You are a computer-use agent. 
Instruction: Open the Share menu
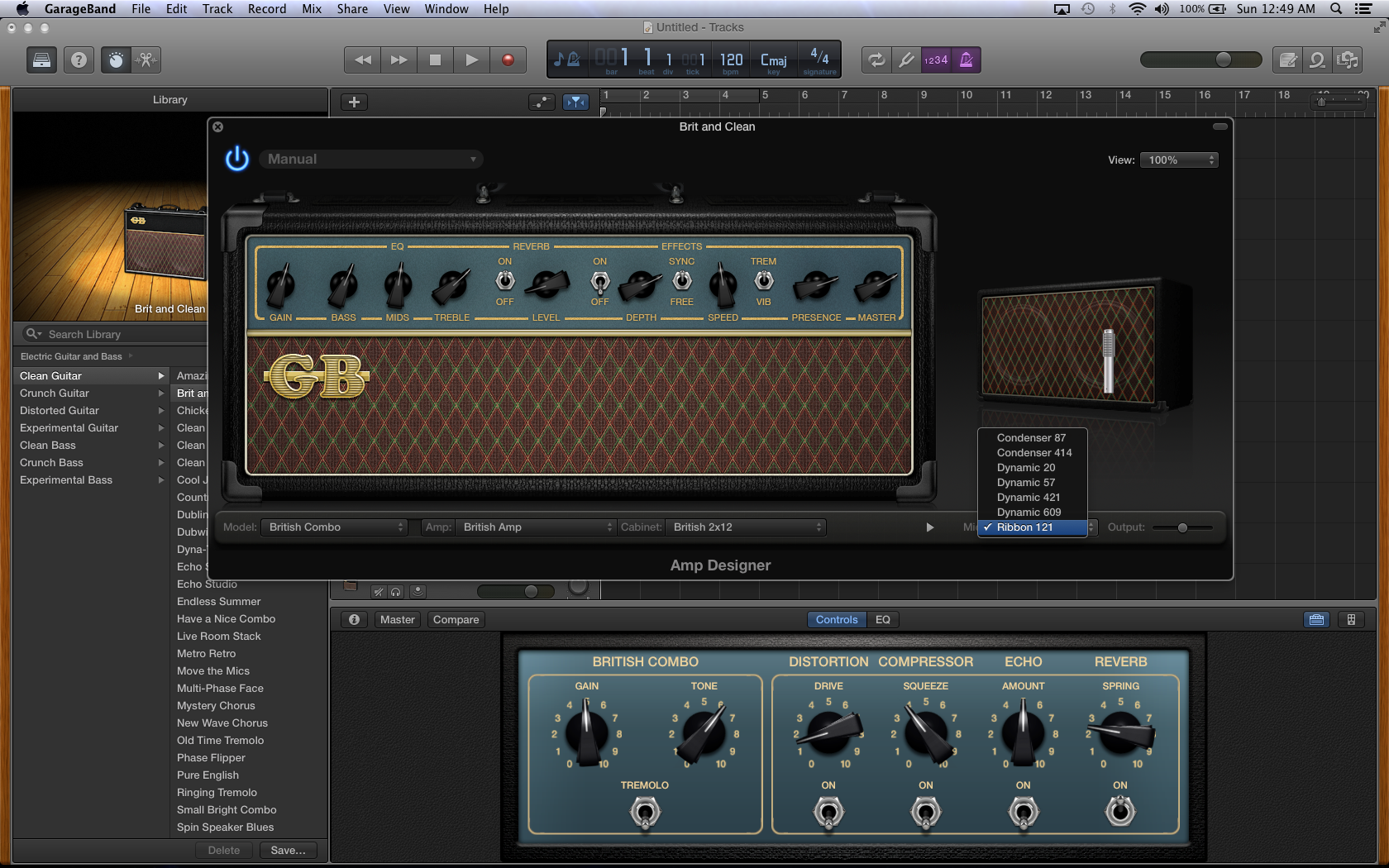click(x=352, y=9)
